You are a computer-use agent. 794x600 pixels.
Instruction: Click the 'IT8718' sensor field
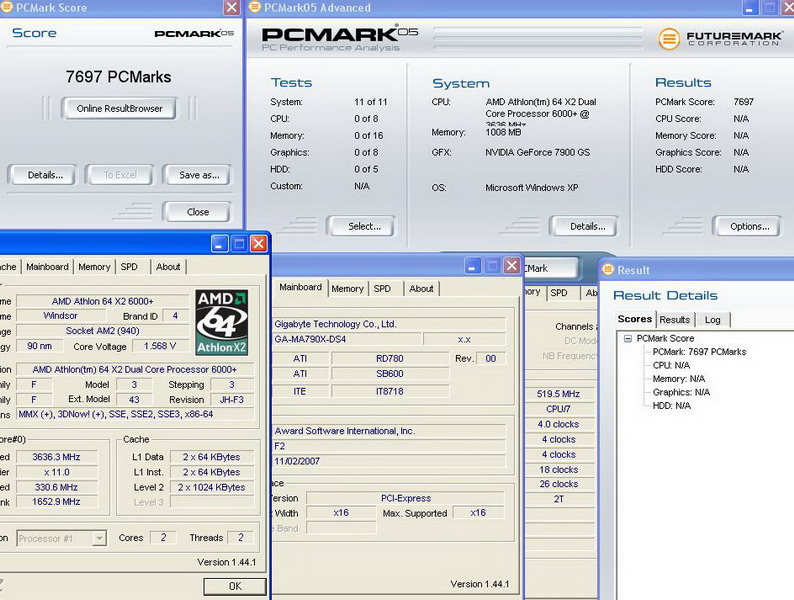point(389,391)
